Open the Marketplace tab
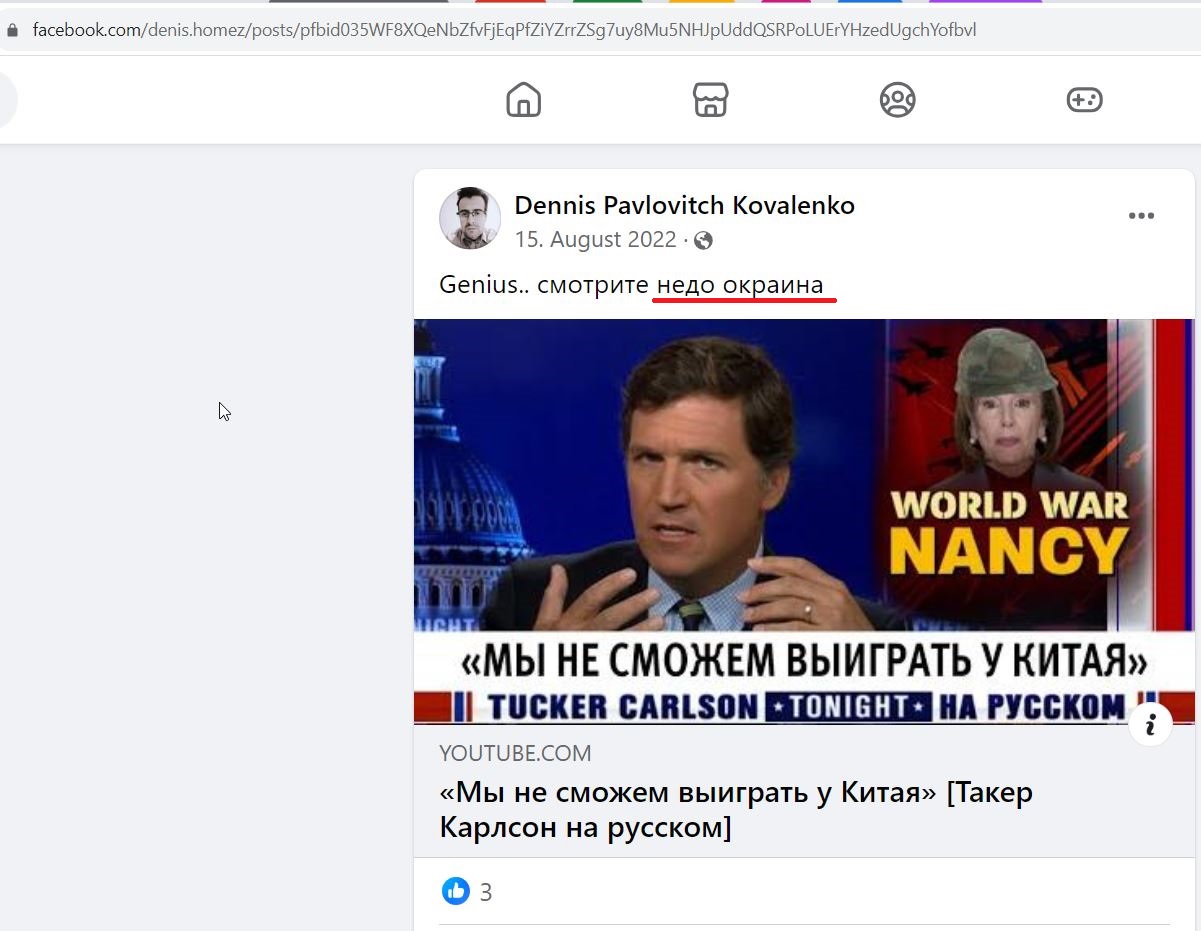The image size is (1201, 931). 710,100
